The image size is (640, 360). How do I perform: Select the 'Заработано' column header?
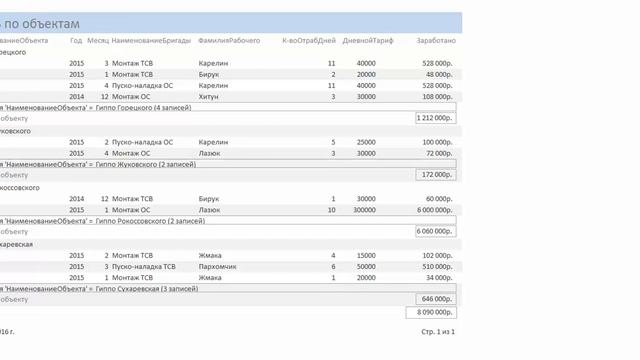click(x=436, y=40)
